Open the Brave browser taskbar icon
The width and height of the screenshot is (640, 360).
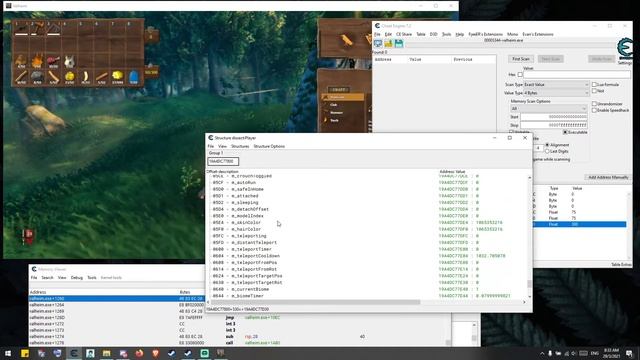[x=156, y=353]
